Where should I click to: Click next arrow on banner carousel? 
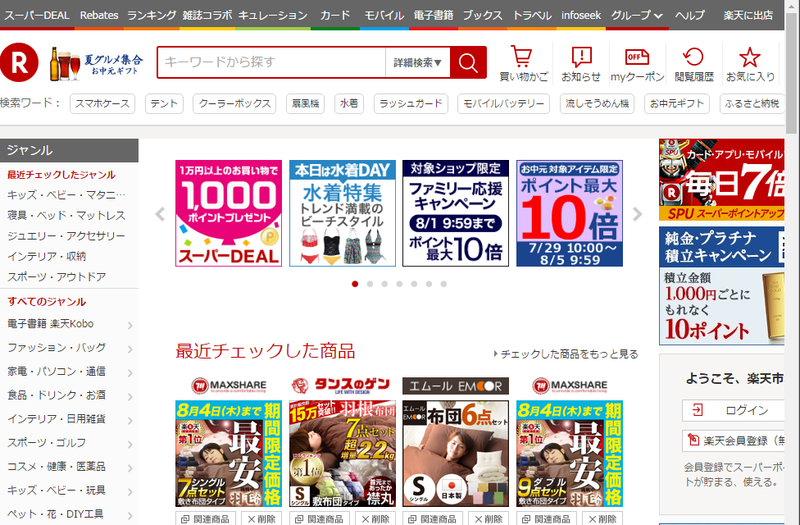click(637, 214)
